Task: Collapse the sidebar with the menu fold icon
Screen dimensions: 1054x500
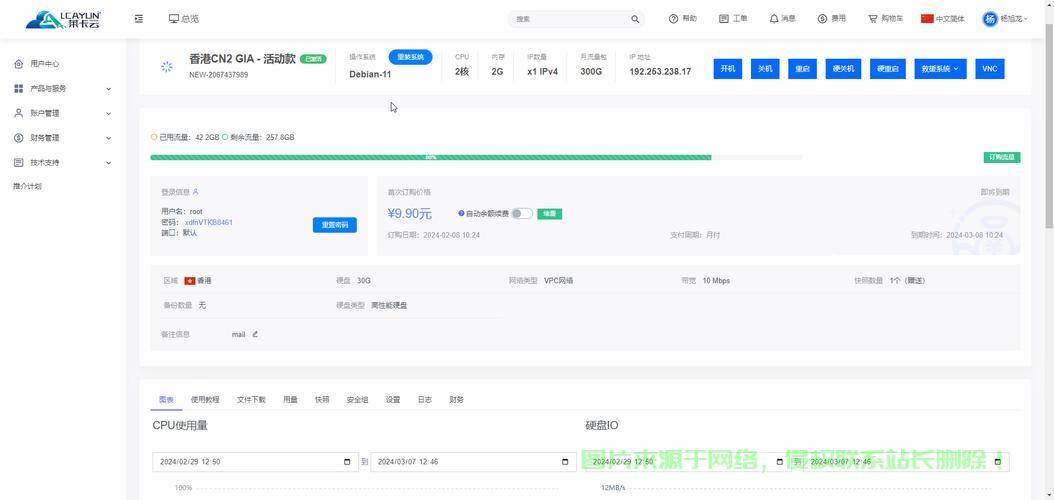Action: [139, 19]
